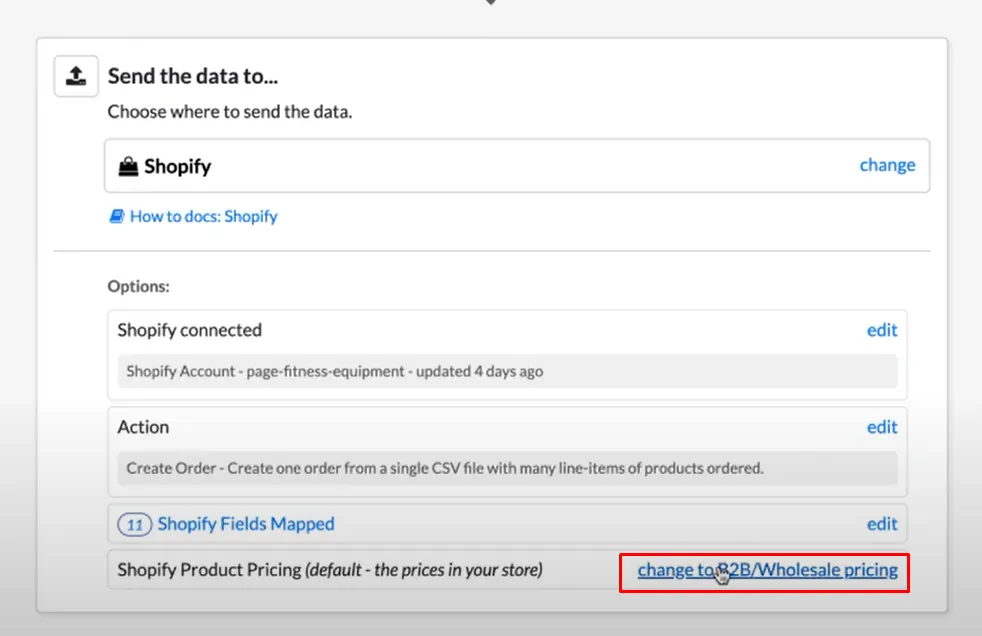
Task: Click the 11 mapped fields count badge
Action: 135,524
